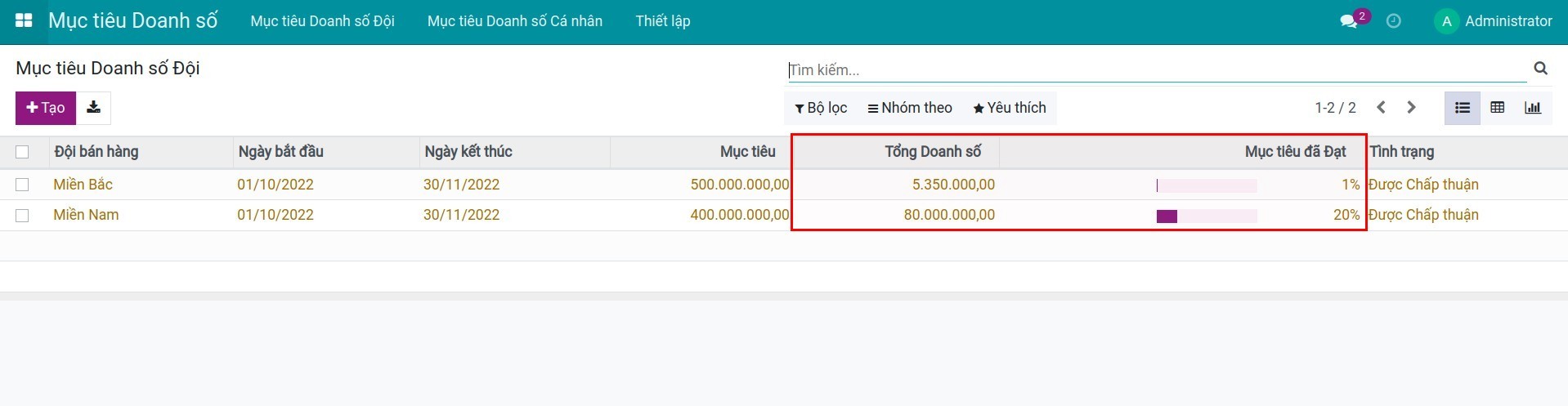Select all rows checkbox in header
This screenshot has width=1568, height=406.
point(22,152)
